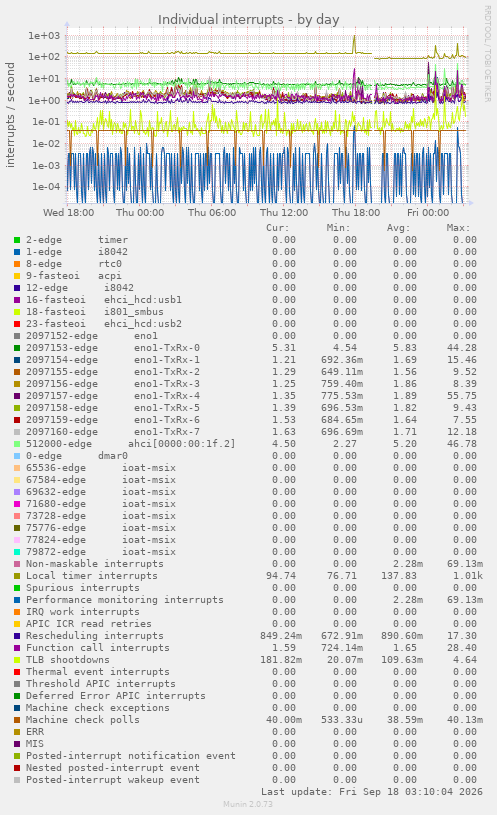Image resolution: width=497 pixels, height=815 pixels.
Task: Click the graph title Individual interrupts - by day
Action: click(x=248, y=20)
